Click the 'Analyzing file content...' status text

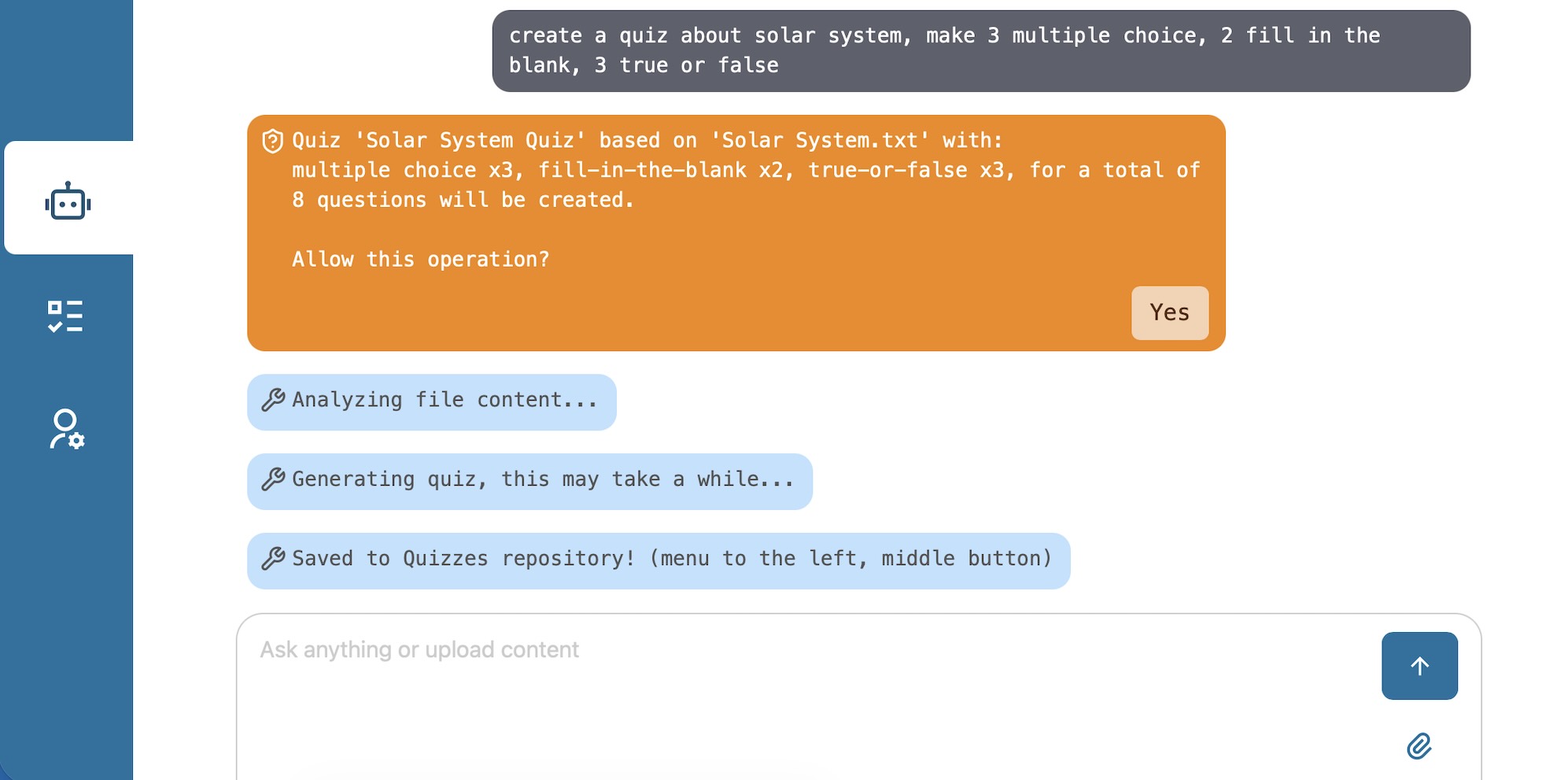[x=445, y=400]
